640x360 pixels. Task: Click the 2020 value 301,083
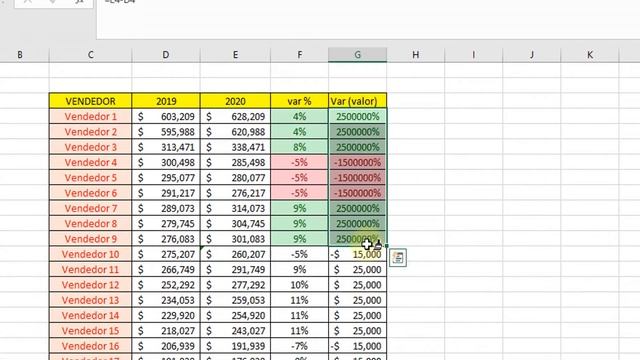[x=235, y=239]
